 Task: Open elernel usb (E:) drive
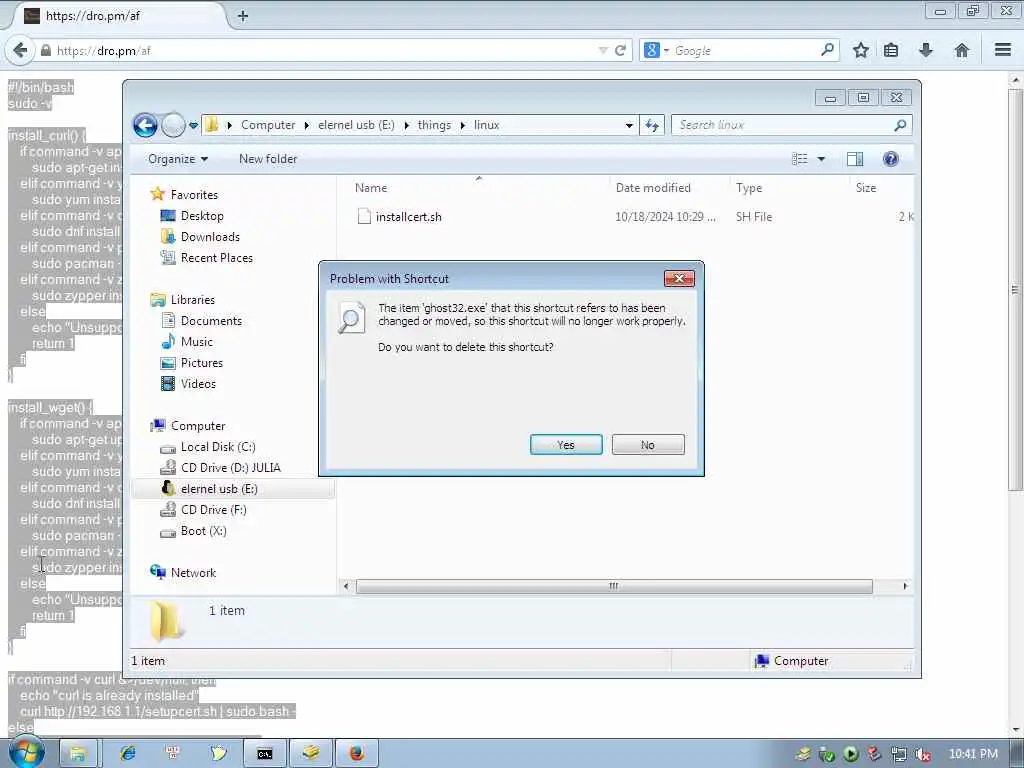pos(219,488)
